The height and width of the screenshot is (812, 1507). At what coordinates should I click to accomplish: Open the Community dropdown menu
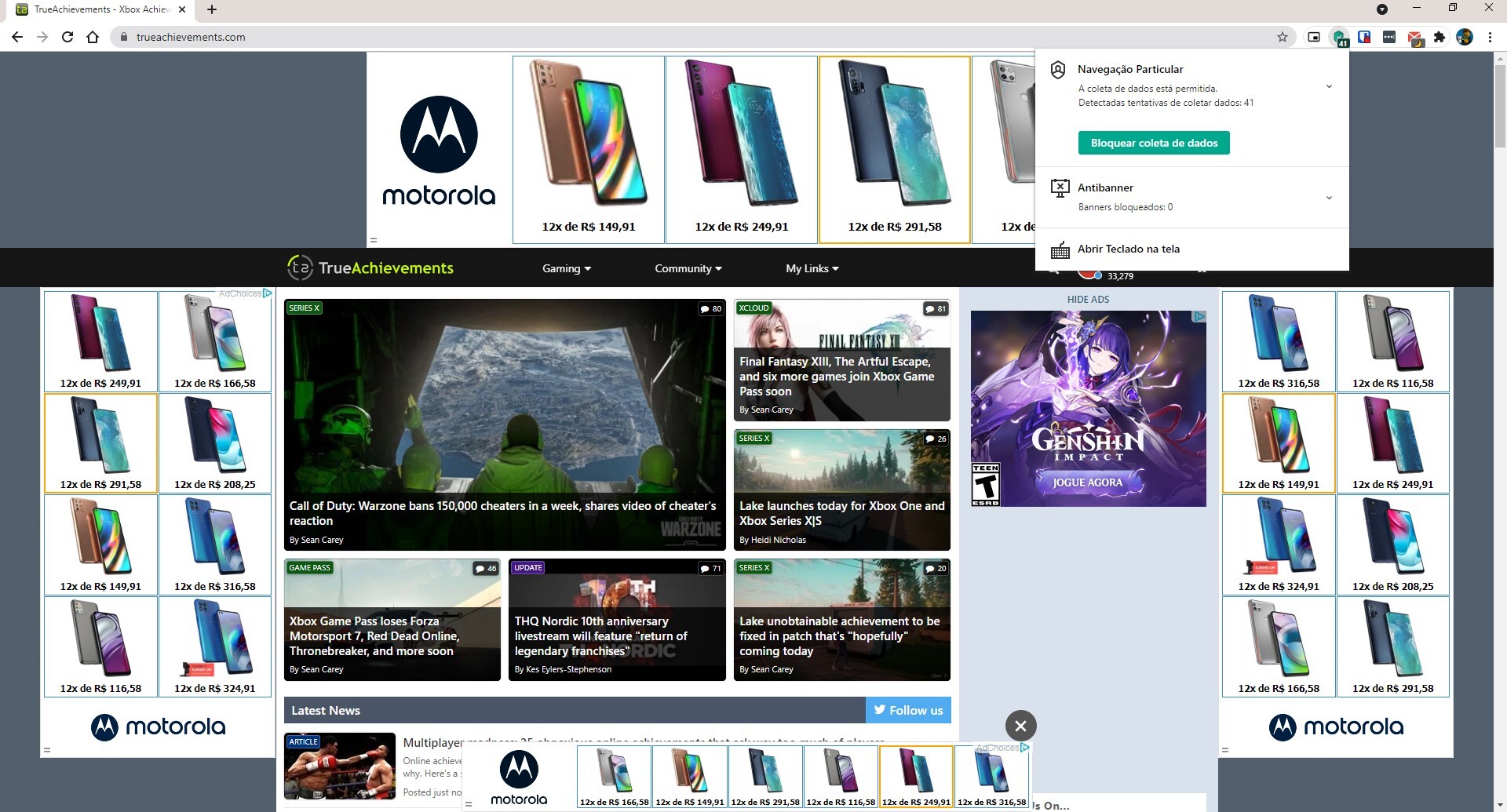[688, 268]
